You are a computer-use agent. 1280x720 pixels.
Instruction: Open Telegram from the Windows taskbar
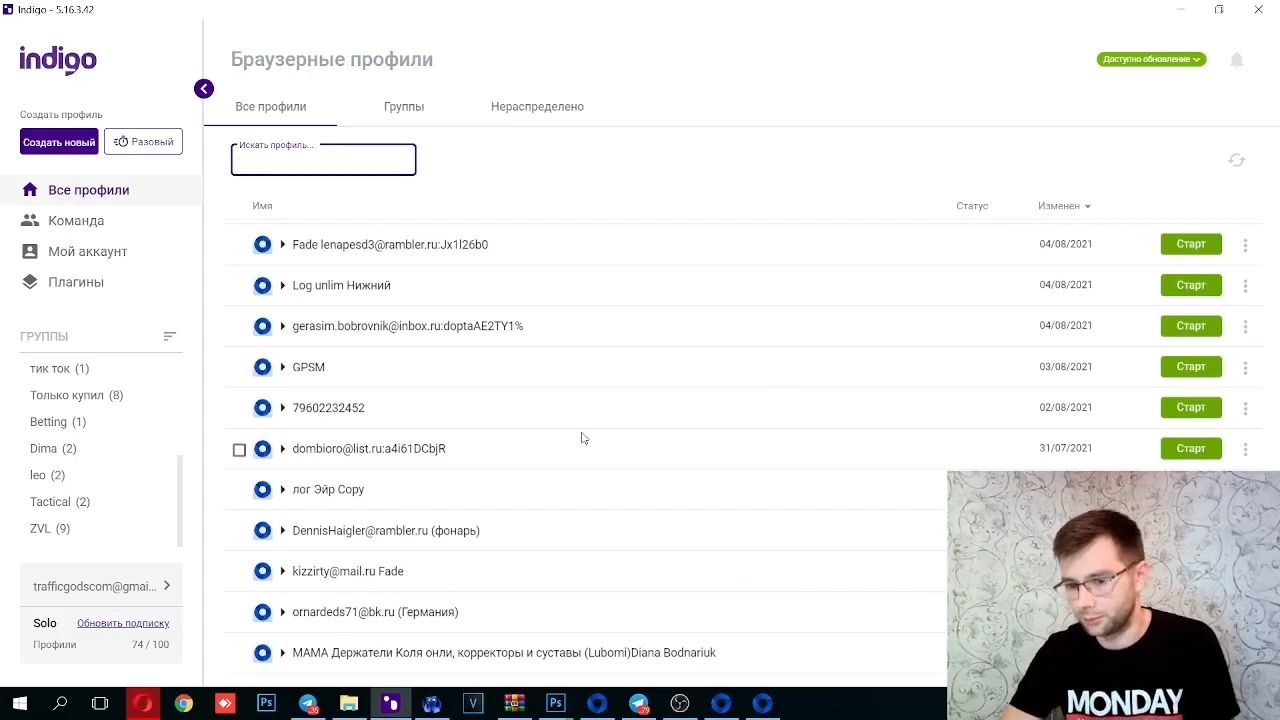pyautogui.click(x=308, y=703)
